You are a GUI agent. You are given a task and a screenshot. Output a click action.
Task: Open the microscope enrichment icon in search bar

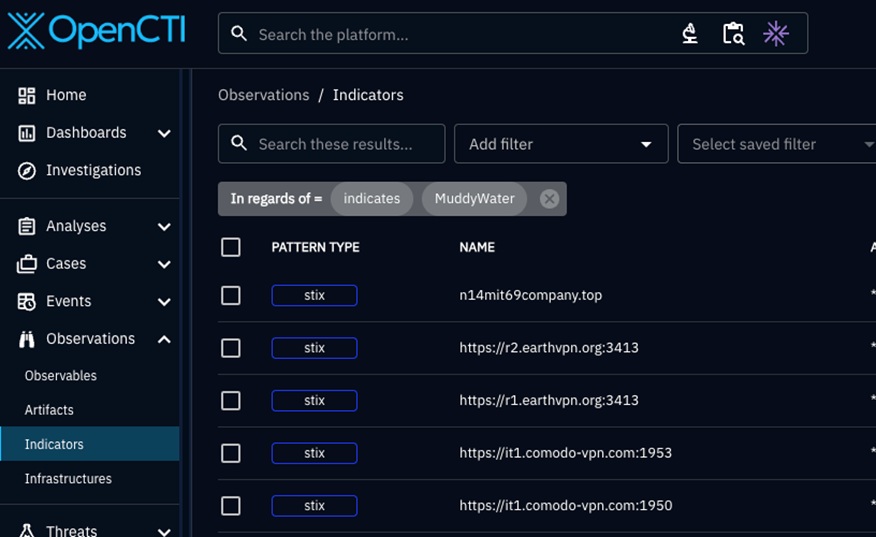(690, 34)
